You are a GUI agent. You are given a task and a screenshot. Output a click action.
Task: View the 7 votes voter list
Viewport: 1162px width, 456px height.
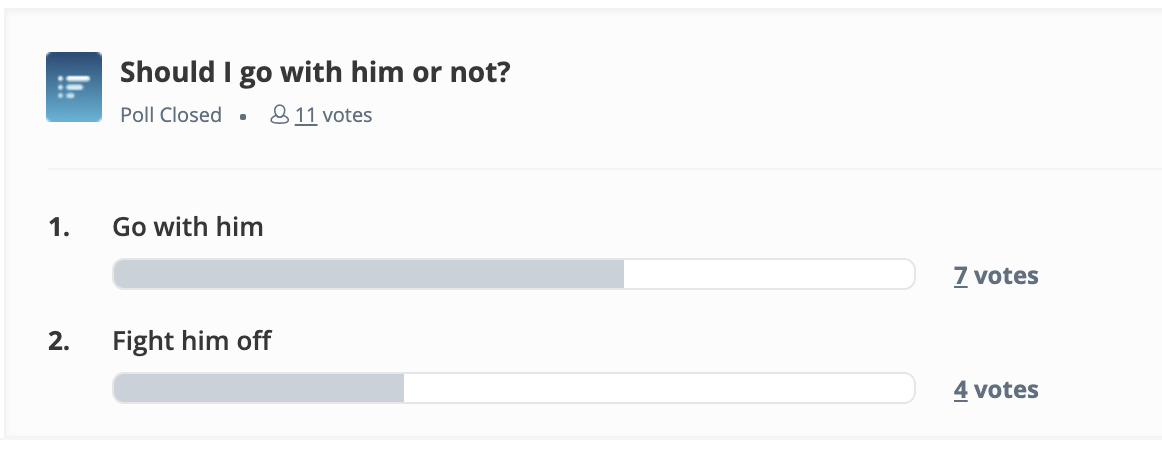tap(960, 275)
